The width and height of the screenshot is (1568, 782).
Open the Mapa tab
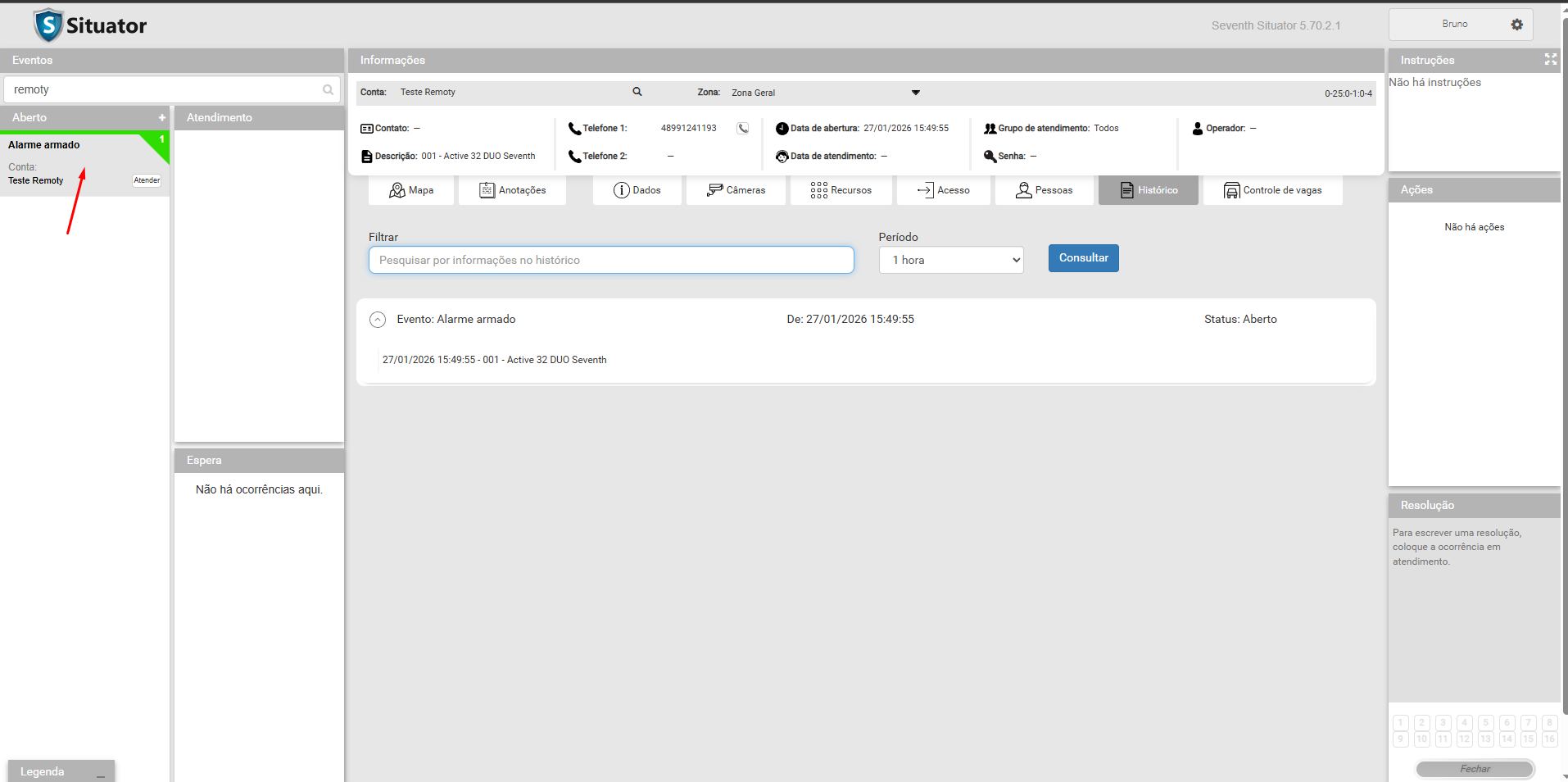pyautogui.click(x=411, y=190)
